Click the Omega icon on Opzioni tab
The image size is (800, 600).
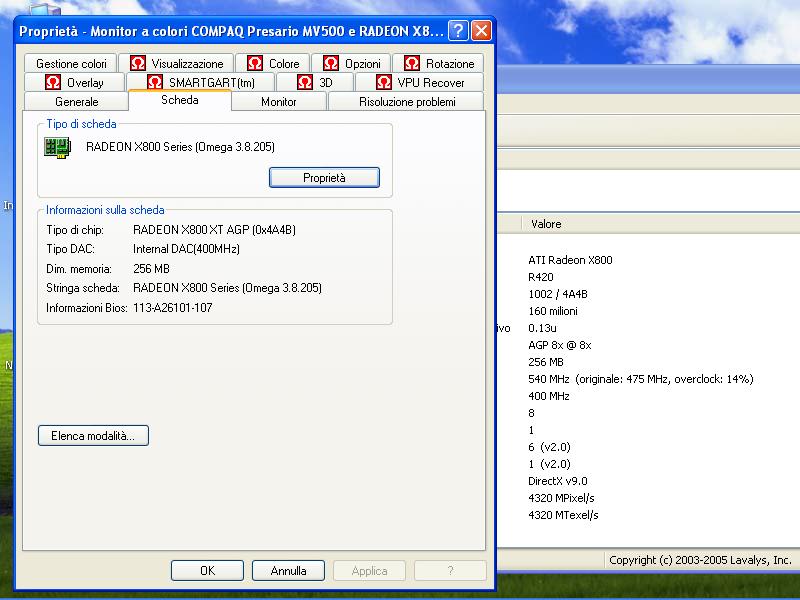(x=331, y=63)
